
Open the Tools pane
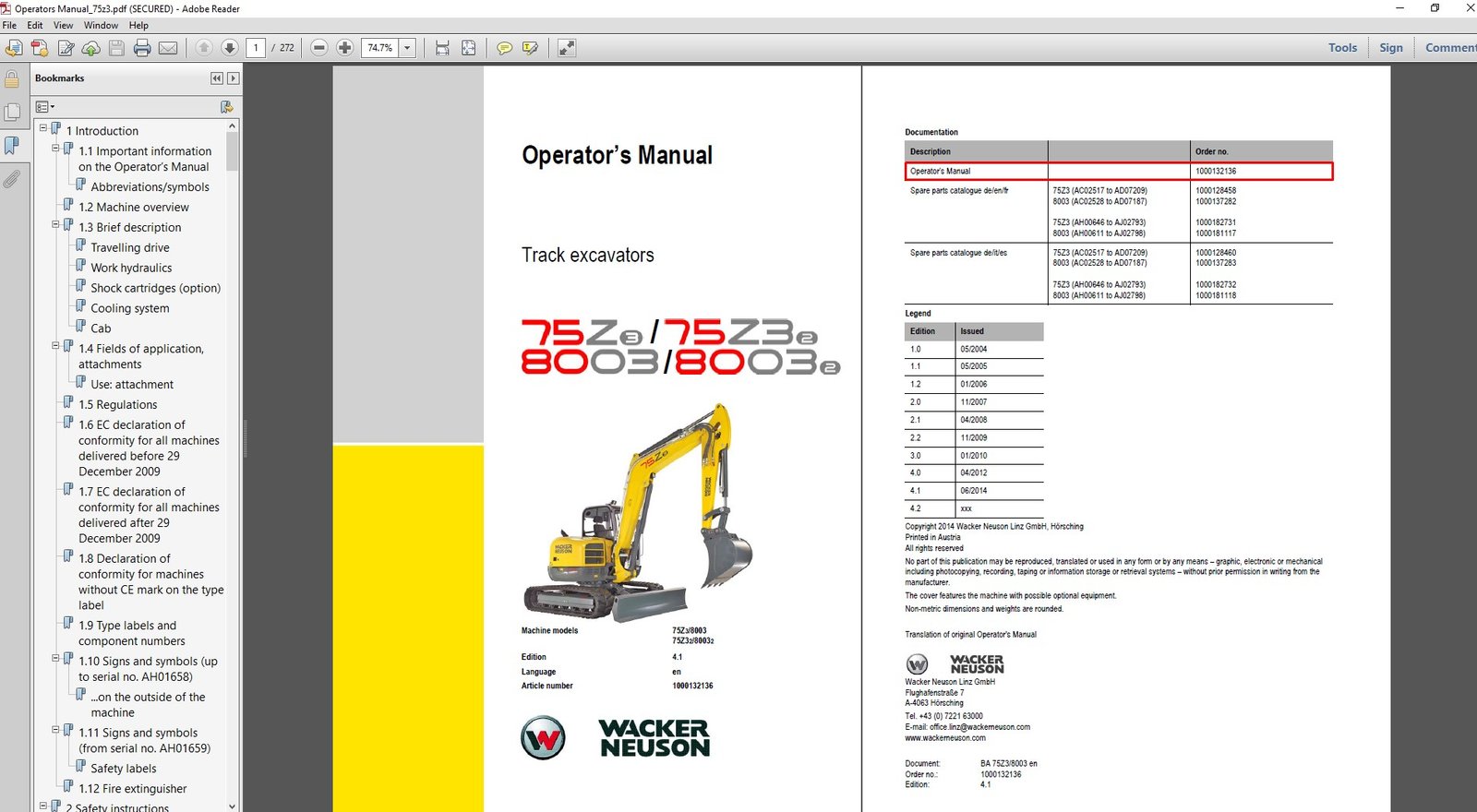(x=1342, y=48)
